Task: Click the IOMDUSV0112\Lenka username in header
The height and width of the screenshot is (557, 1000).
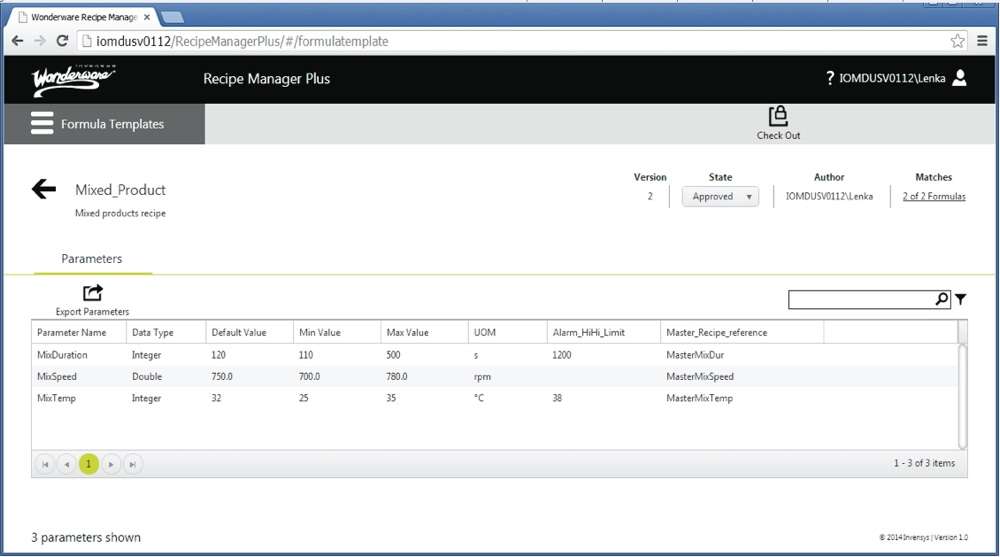Action: point(892,78)
